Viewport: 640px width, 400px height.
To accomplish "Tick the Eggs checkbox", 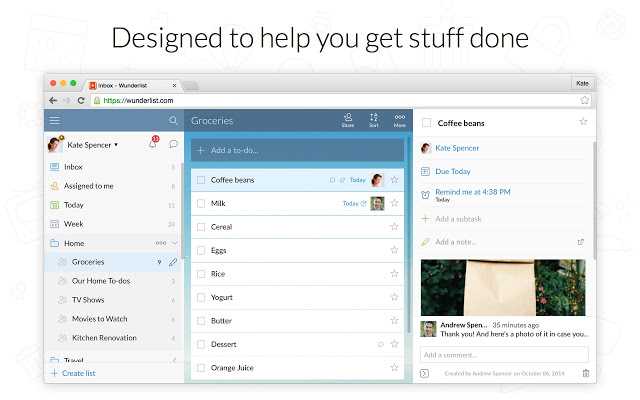I will (x=201, y=250).
